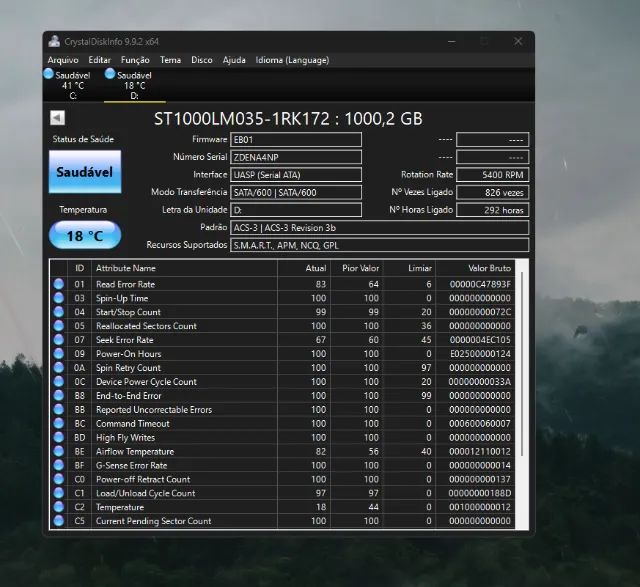The image size is (640, 587).
Task: Click the status orb for the C2 Temperature row
Action: pyautogui.click(x=59, y=507)
